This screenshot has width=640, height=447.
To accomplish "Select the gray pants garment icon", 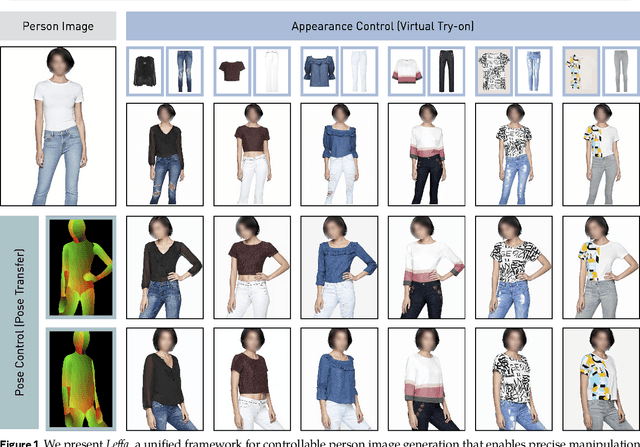I will tap(615, 72).
